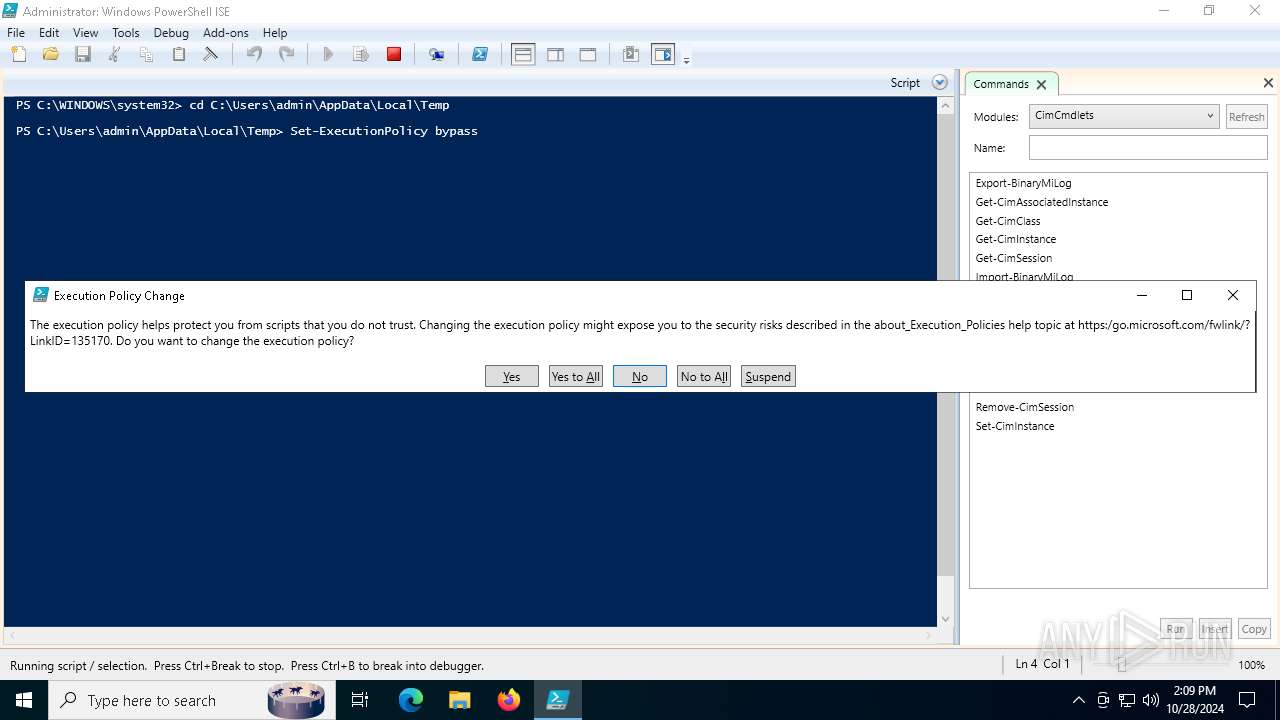Image resolution: width=1280 pixels, height=720 pixels.
Task: Open File Explorer from taskbar
Action: click(460, 700)
